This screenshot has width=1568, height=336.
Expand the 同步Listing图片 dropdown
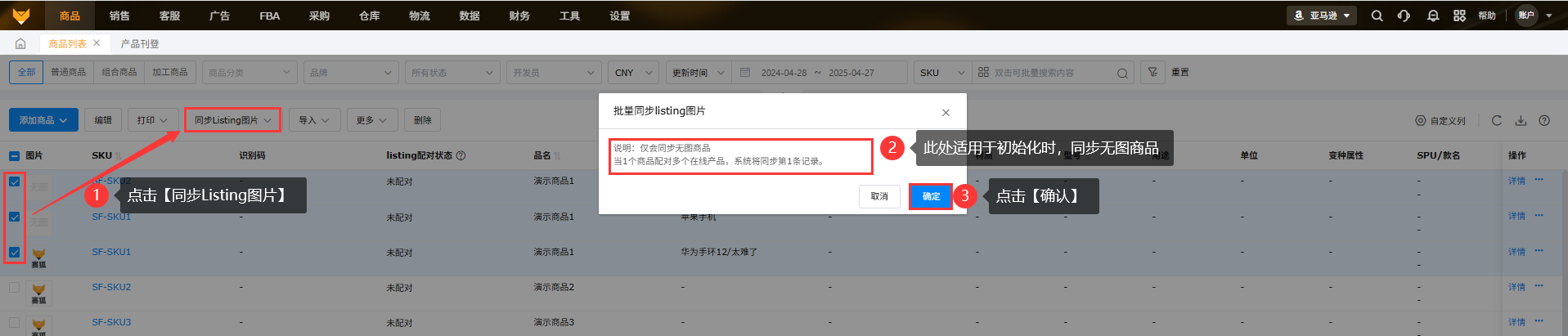(x=232, y=120)
